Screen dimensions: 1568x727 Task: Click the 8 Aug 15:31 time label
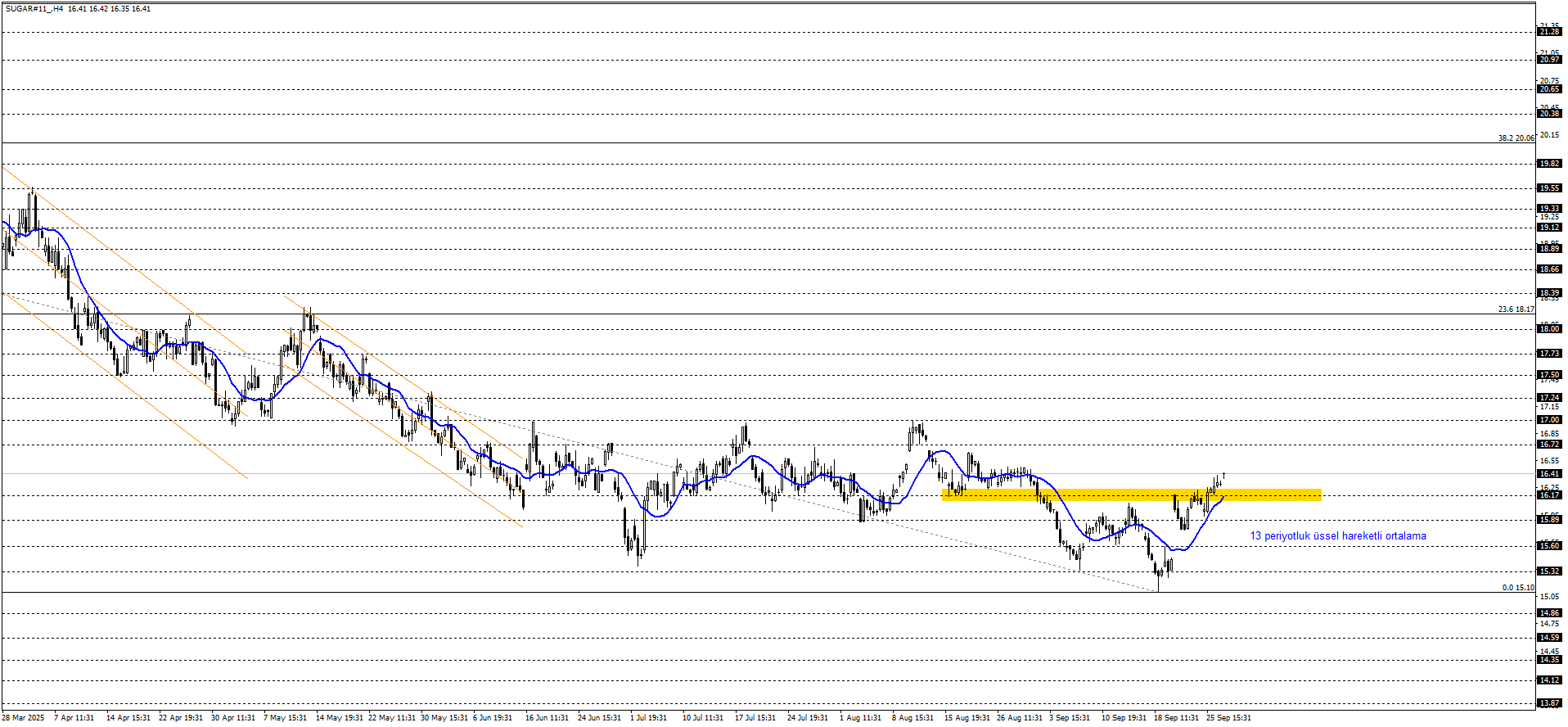pyautogui.click(x=912, y=718)
